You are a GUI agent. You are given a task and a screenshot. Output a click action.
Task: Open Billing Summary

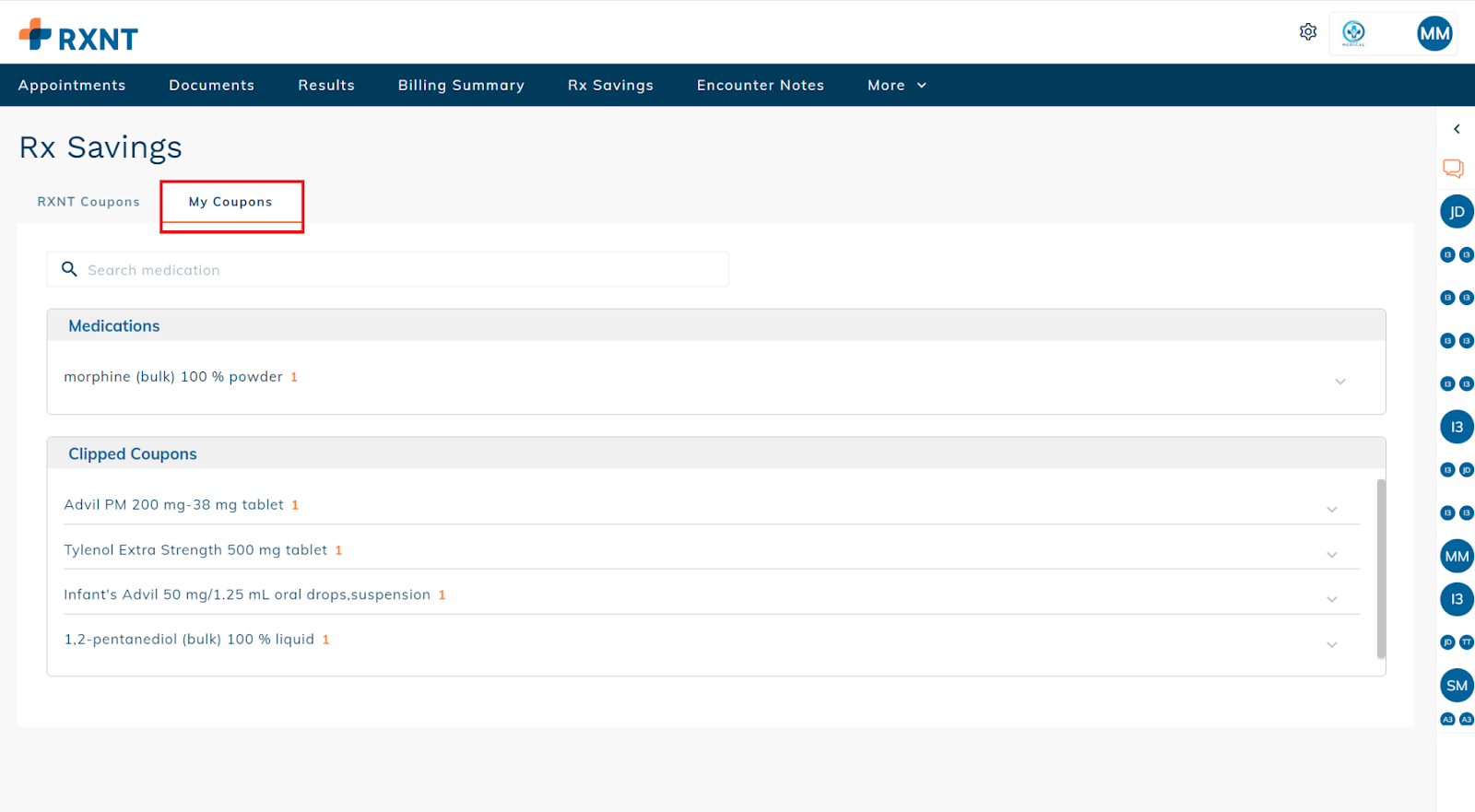pos(461,85)
